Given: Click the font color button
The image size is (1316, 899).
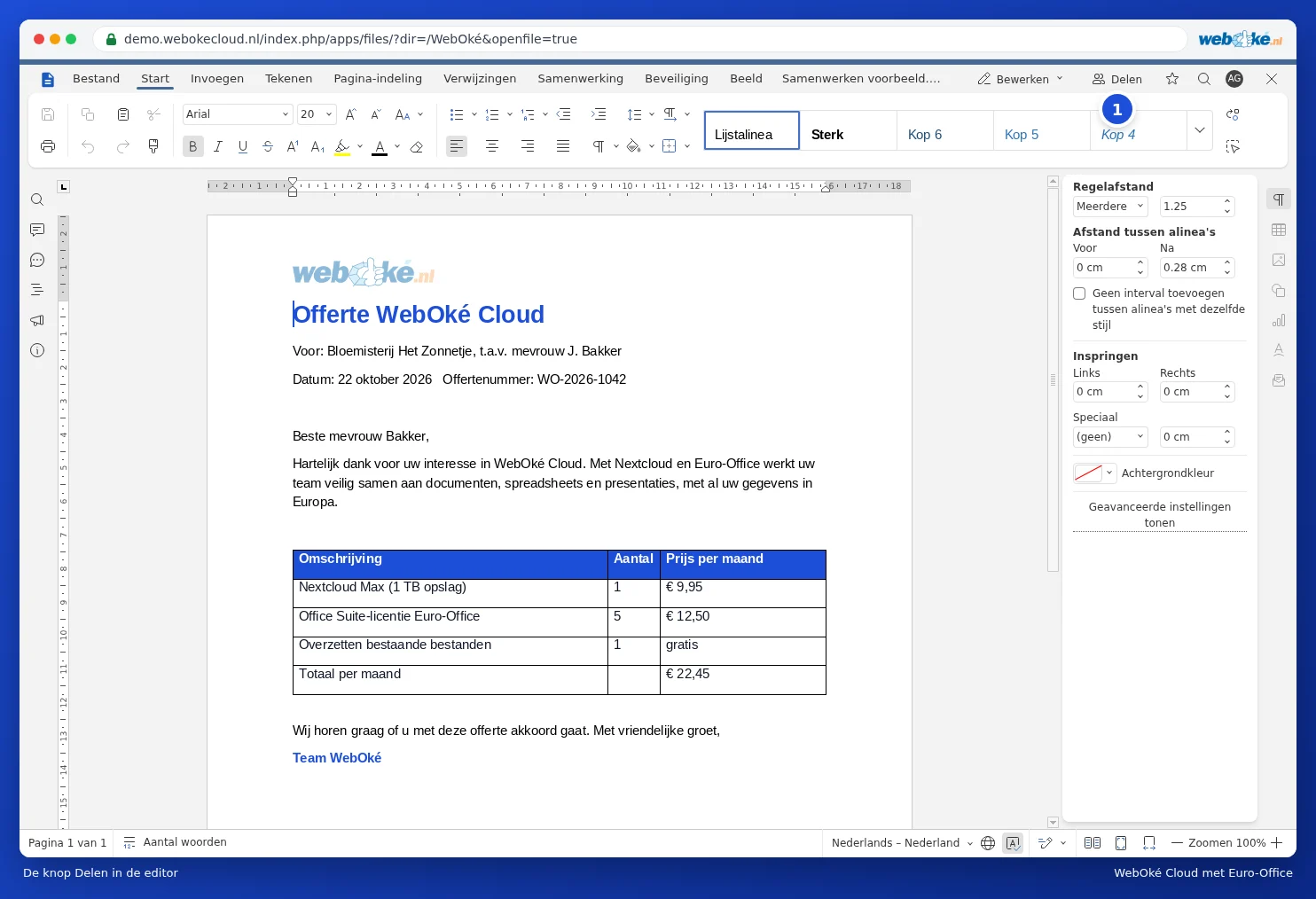Looking at the screenshot, I should coord(380,146).
